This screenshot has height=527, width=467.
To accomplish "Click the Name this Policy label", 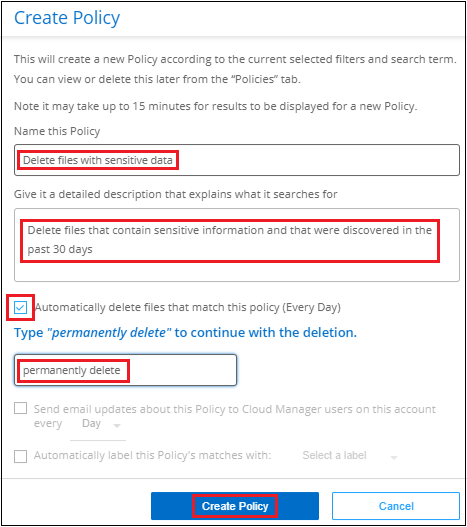I will click(57, 131).
